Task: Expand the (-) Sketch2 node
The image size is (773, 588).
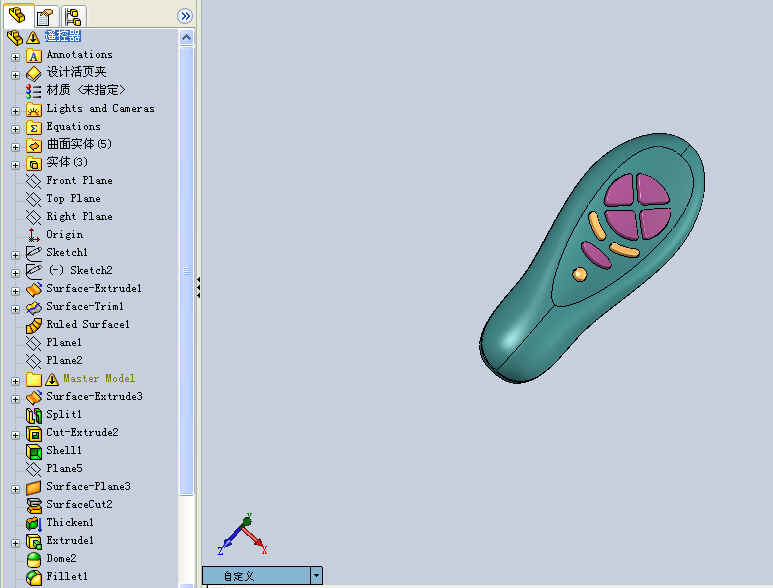Action: [x=15, y=273]
